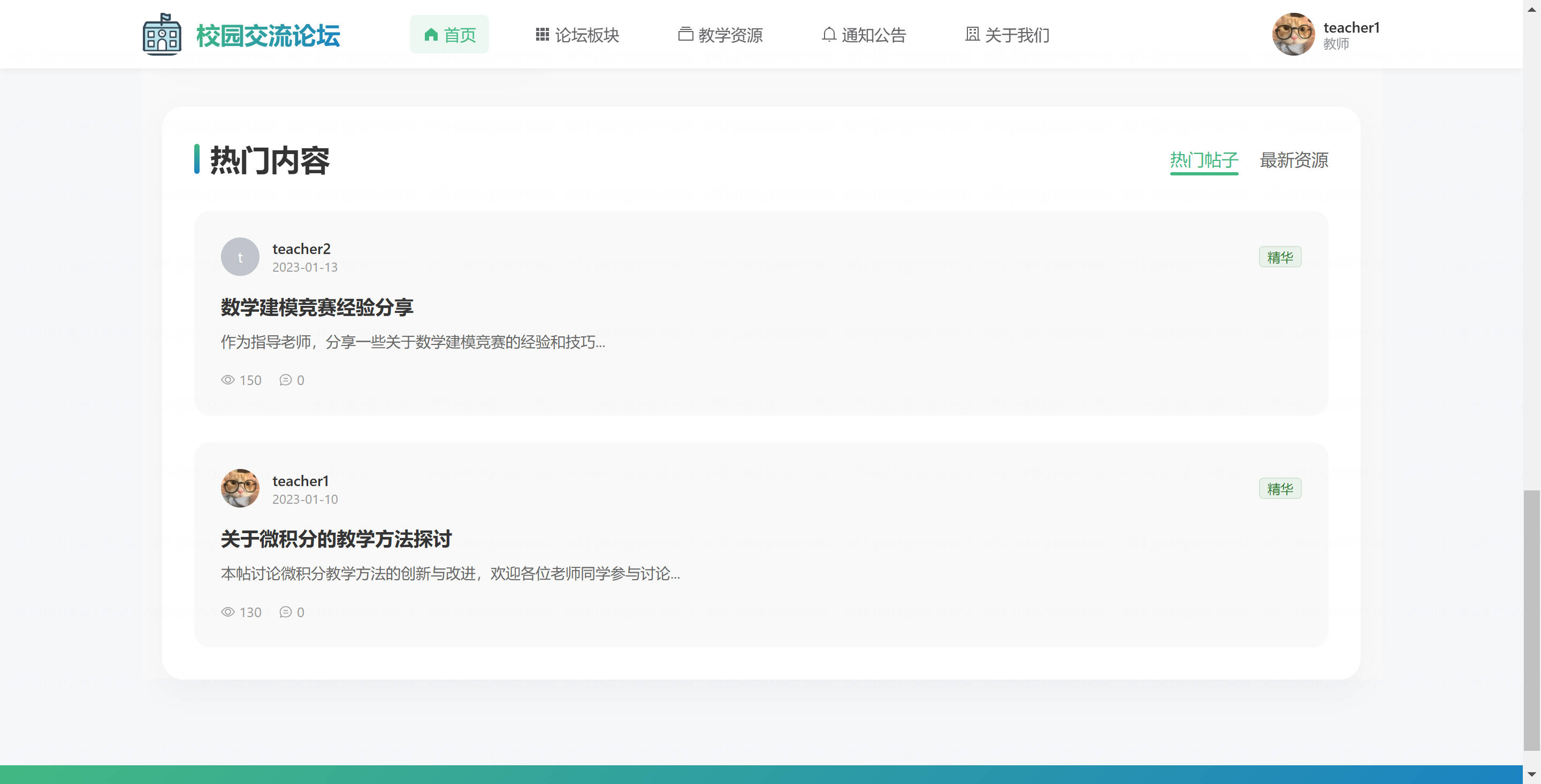Click the teacher2 gray avatar circle
Image resolution: width=1541 pixels, height=784 pixels.
point(240,257)
